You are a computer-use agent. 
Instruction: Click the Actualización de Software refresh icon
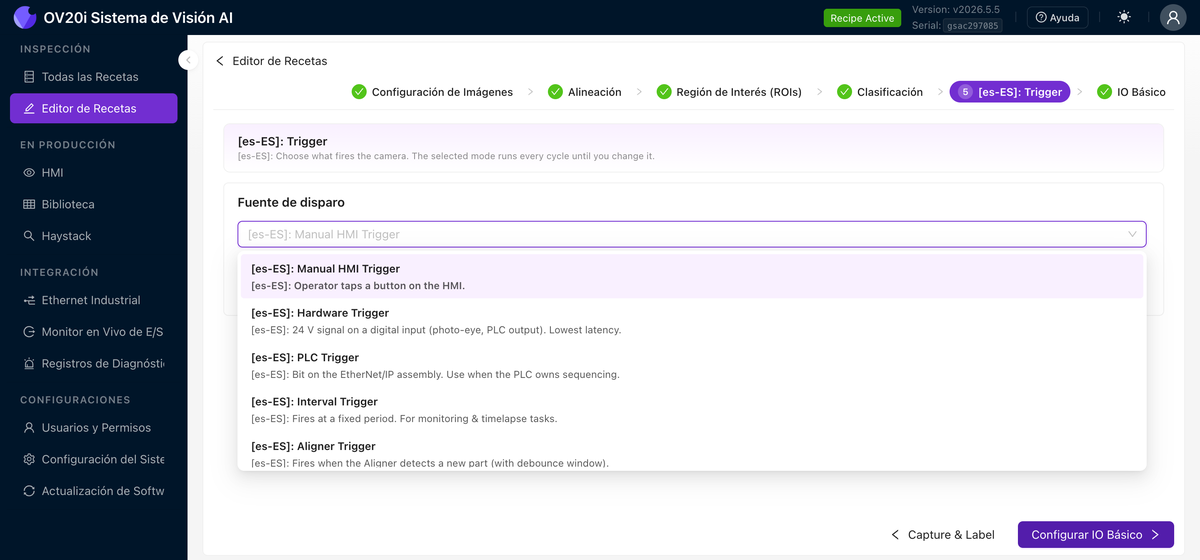(29, 491)
